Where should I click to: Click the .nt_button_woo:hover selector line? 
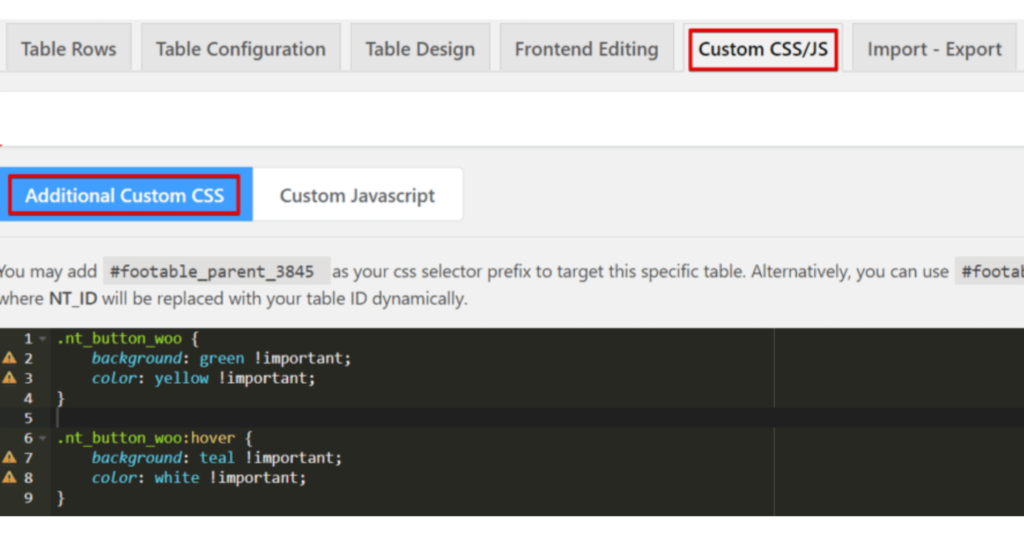pyautogui.click(x=154, y=437)
